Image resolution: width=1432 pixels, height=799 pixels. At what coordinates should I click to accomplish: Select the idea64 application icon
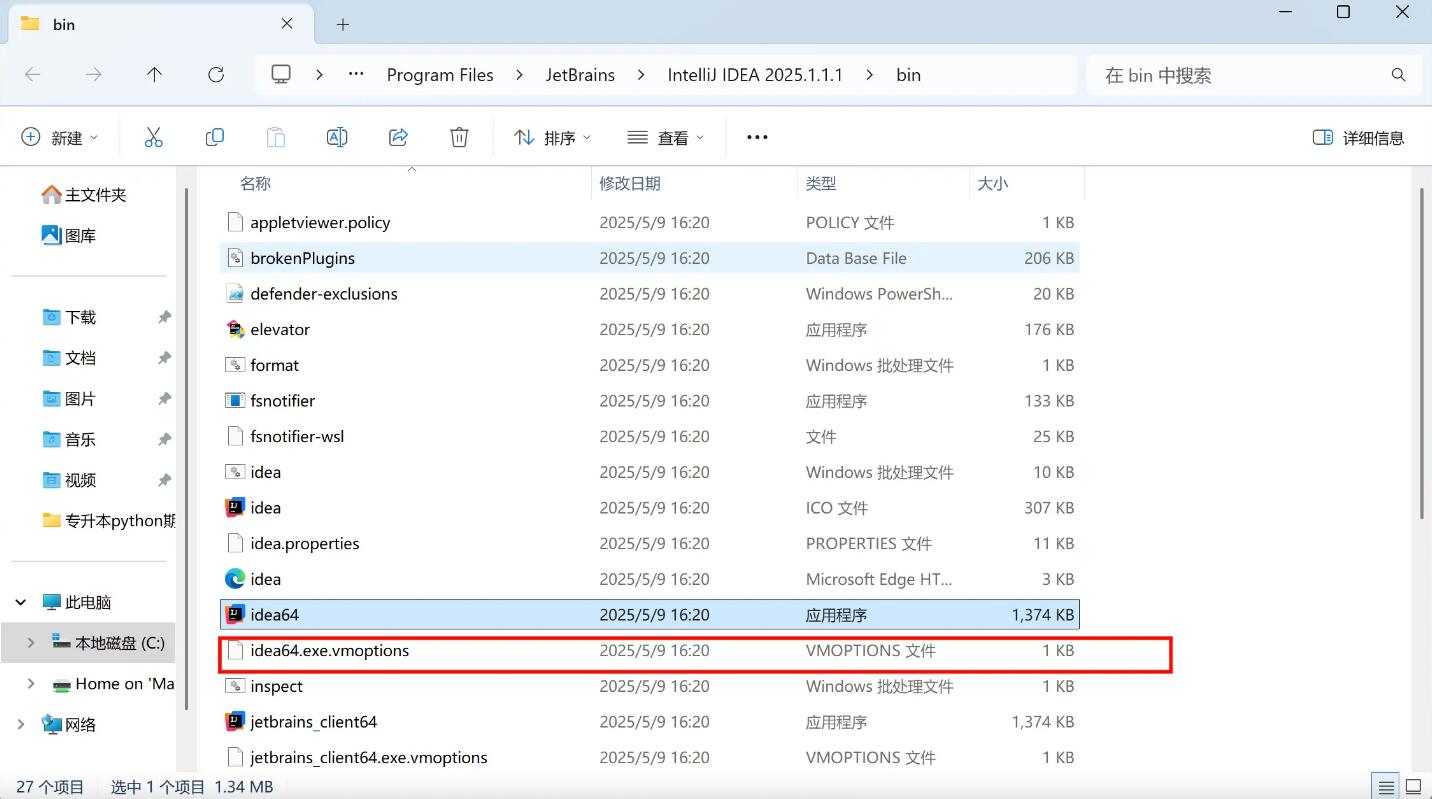(235, 615)
